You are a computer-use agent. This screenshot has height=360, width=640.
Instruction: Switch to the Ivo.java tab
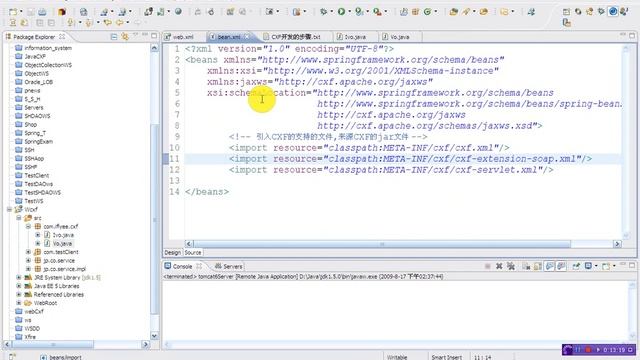pyautogui.click(x=355, y=37)
